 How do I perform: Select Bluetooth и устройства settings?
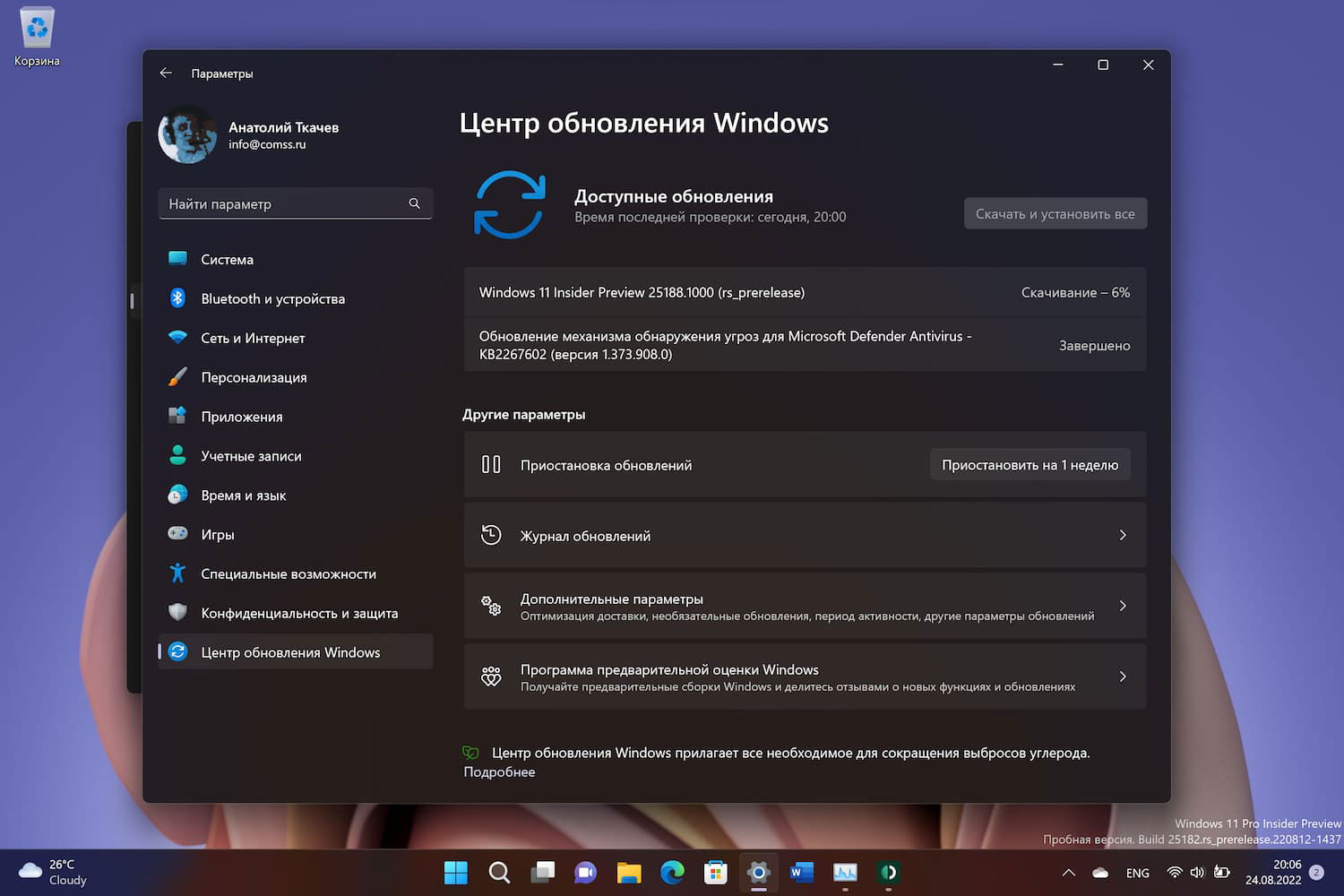point(272,298)
